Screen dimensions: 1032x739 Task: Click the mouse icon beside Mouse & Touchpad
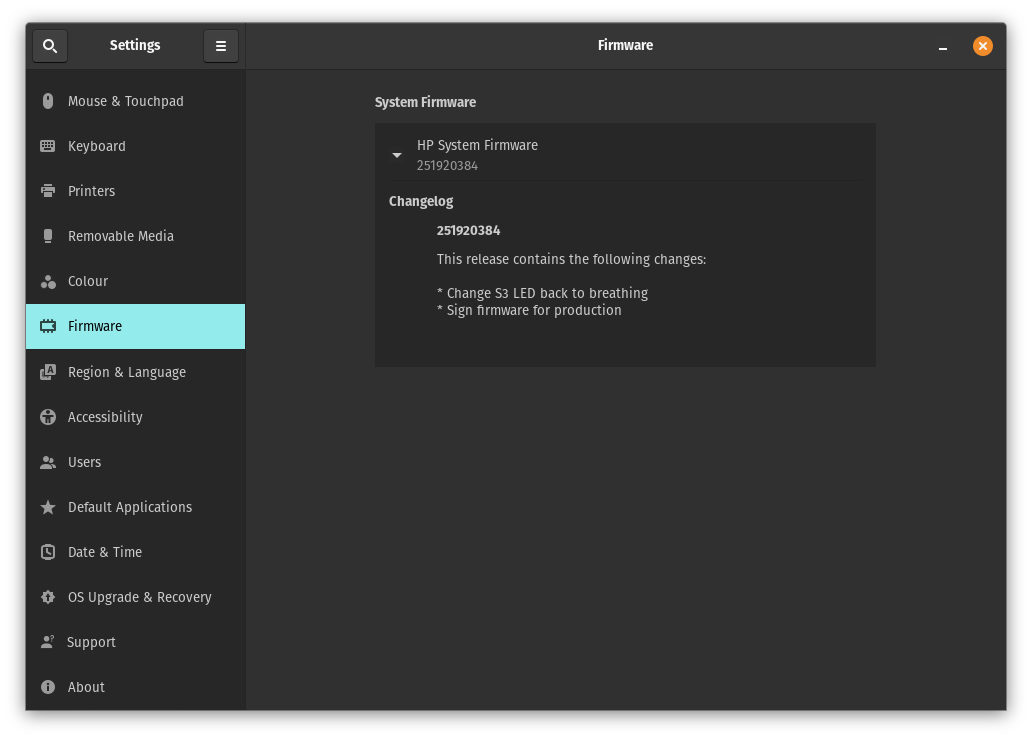[48, 101]
